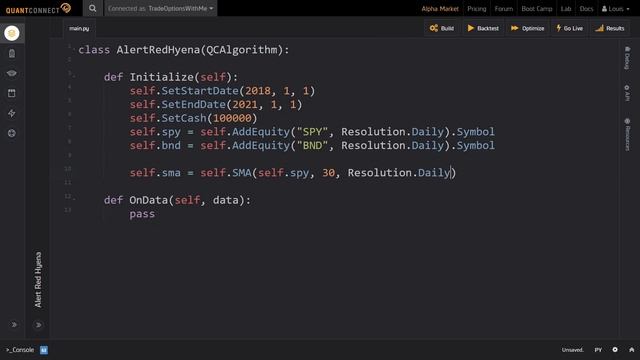Click the "SPY" string in code
This screenshot has height=360, width=640.
(x=312, y=132)
